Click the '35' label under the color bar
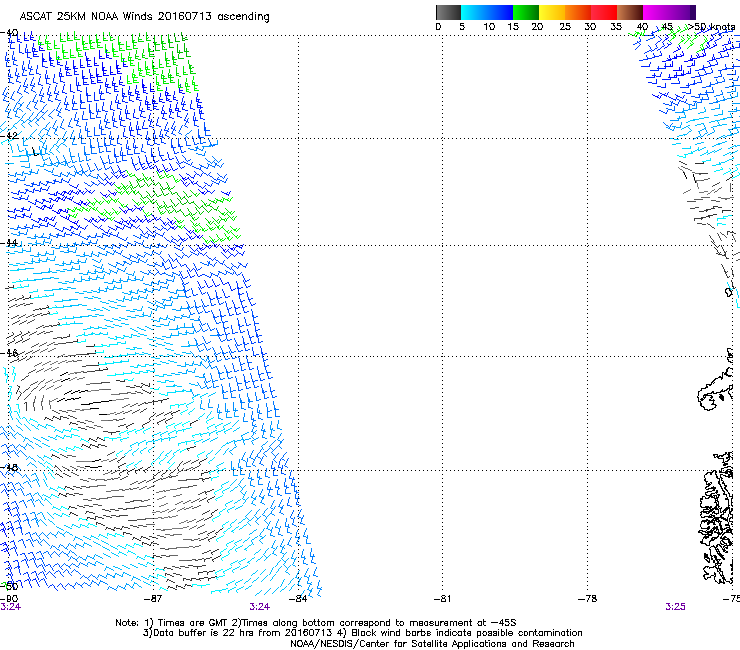Viewport: 740px width, 650px height. 616,27
